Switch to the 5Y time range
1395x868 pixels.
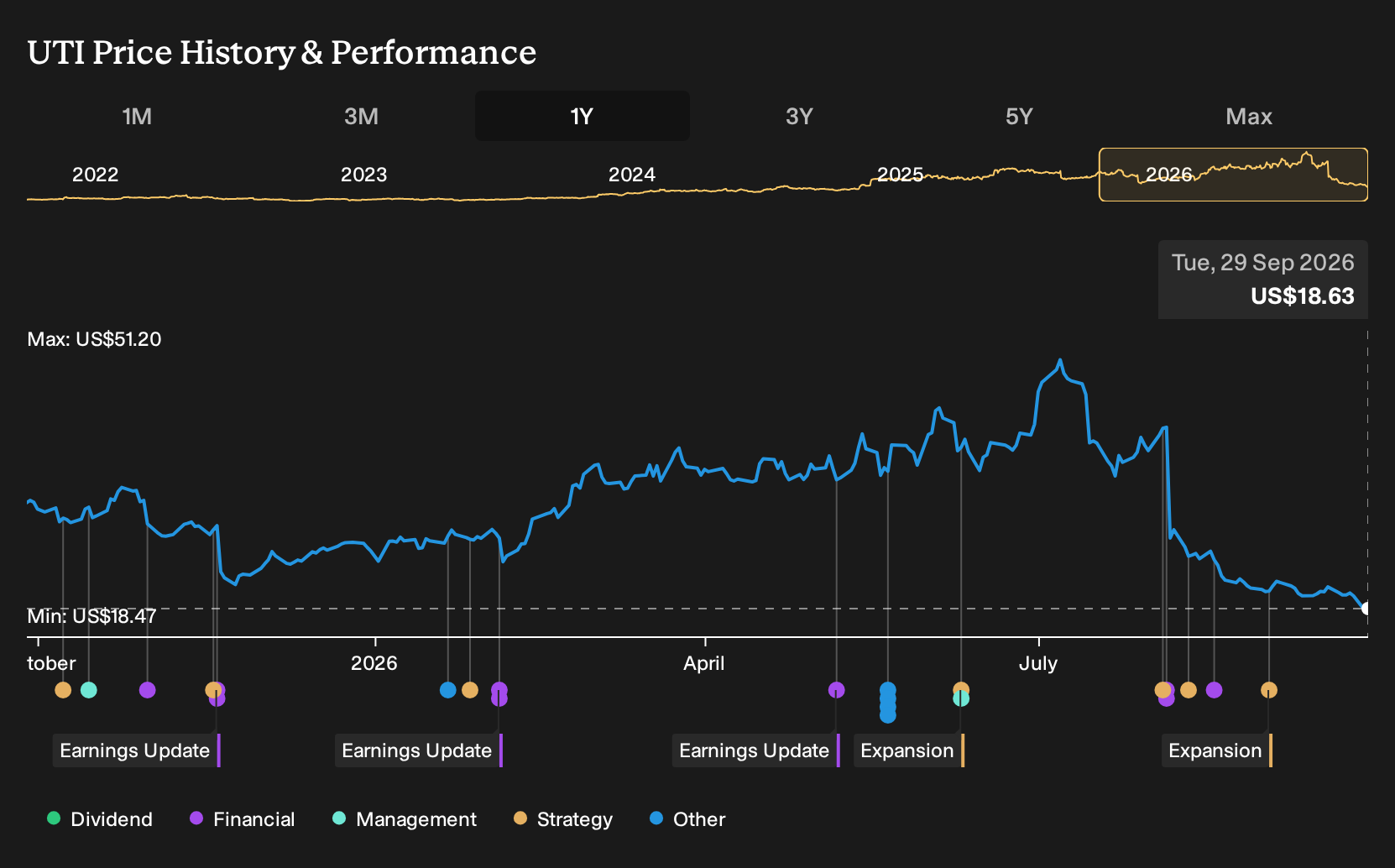click(1019, 116)
